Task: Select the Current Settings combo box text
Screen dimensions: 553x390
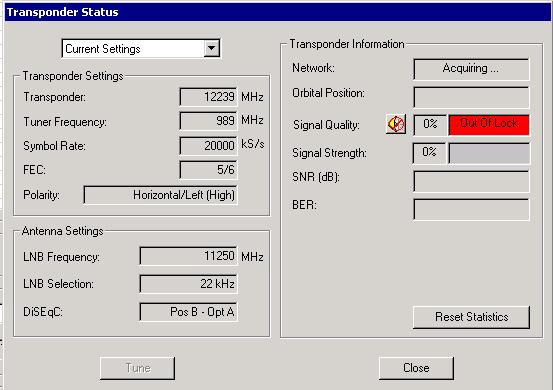Action: 103,49
